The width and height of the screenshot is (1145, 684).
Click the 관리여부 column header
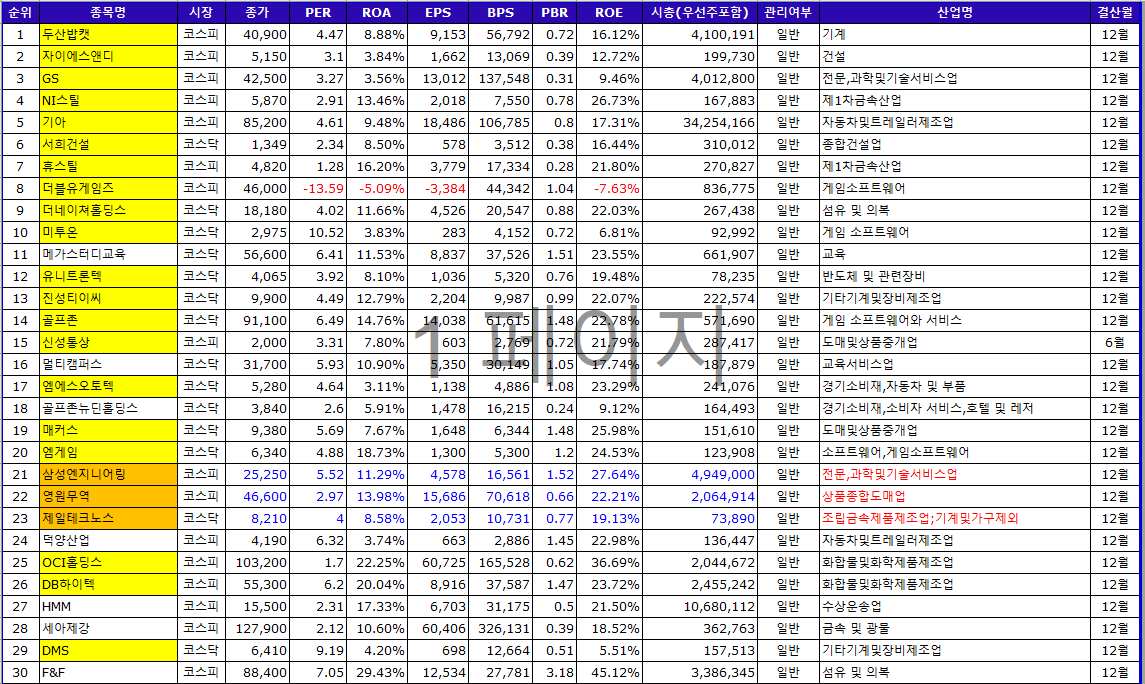pyautogui.click(x=788, y=12)
